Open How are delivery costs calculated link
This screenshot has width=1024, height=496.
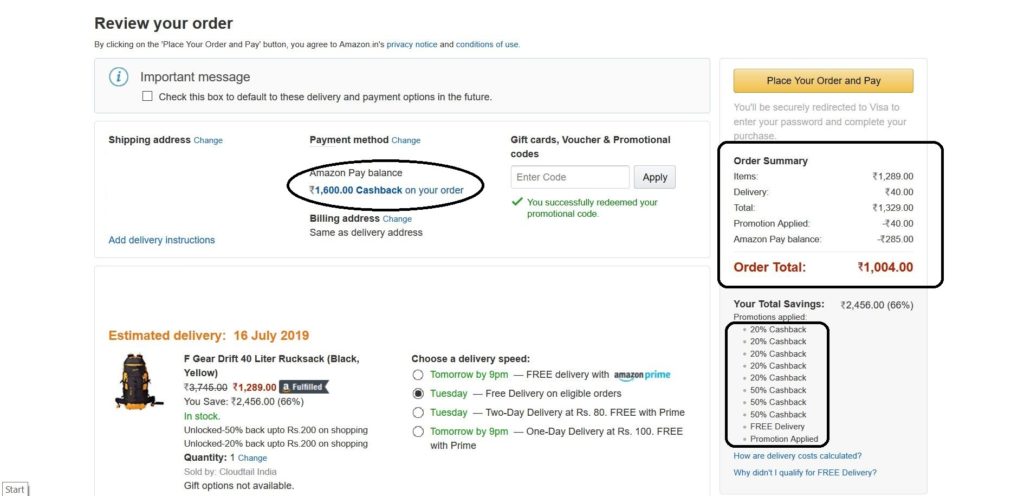pos(797,456)
